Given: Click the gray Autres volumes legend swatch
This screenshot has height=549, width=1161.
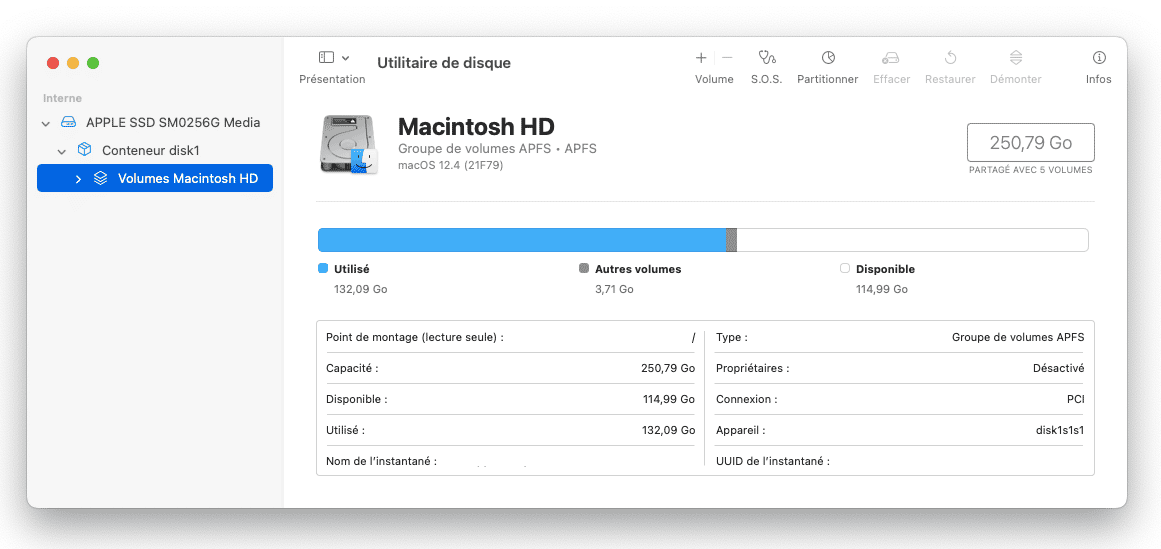Looking at the screenshot, I should (583, 268).
